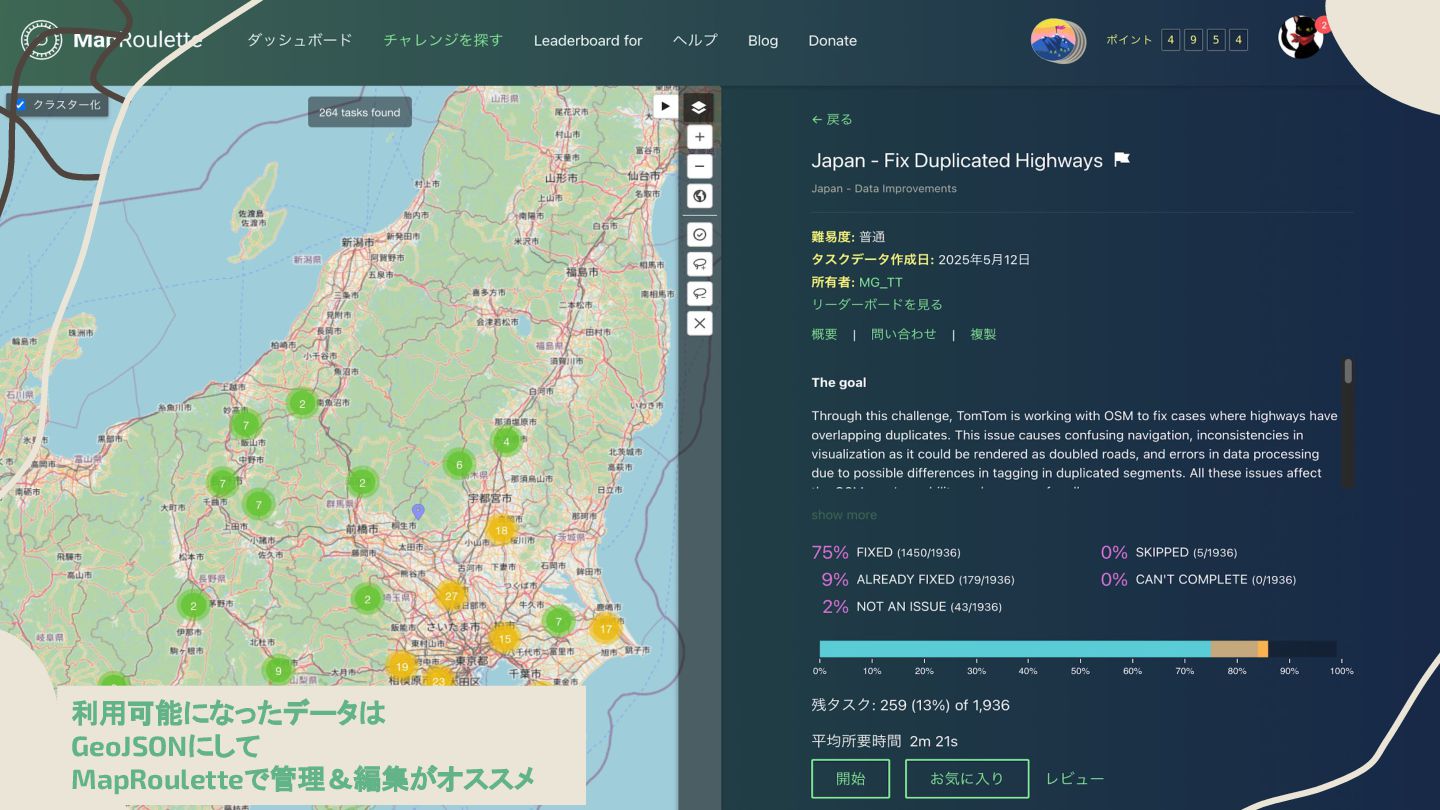Click the FIXED (1450/1936) statistic
1440x810 pixels.
coord(886,552)
